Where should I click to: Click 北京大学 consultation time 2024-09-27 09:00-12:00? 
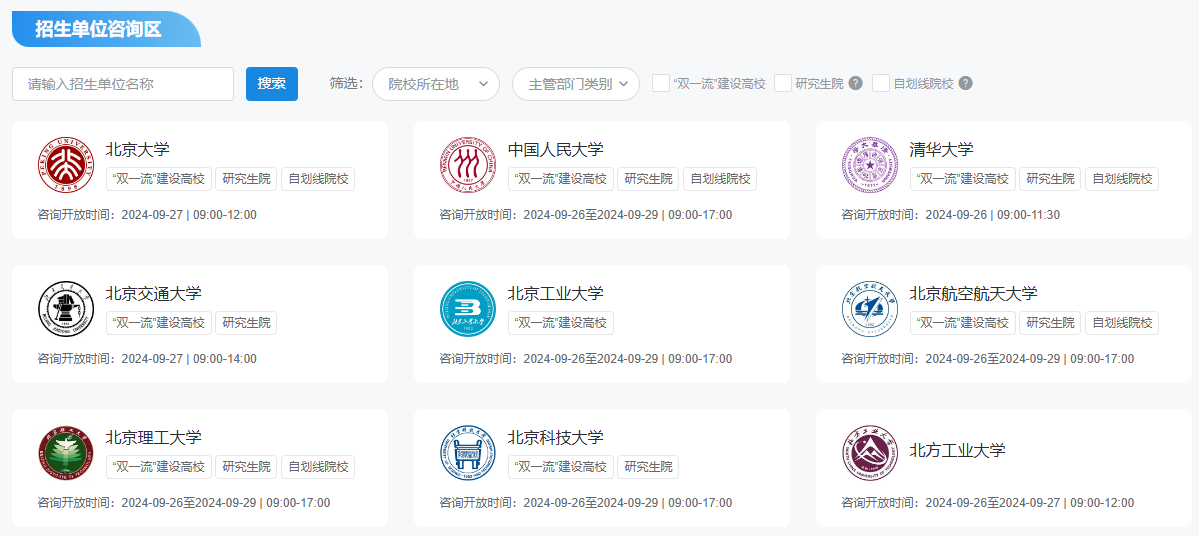(x=189, y=215)
